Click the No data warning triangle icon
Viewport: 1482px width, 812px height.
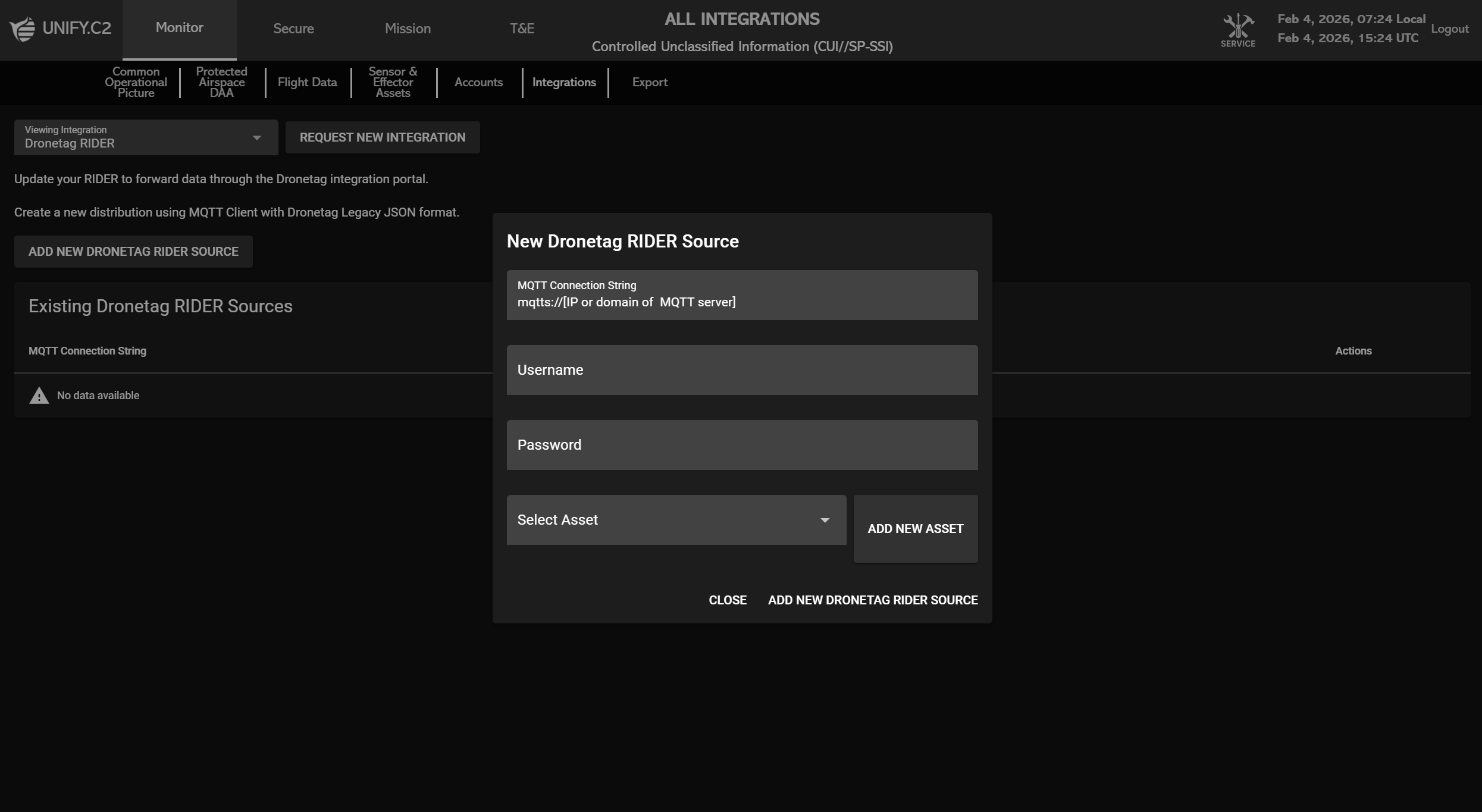(x=39, y=396)
